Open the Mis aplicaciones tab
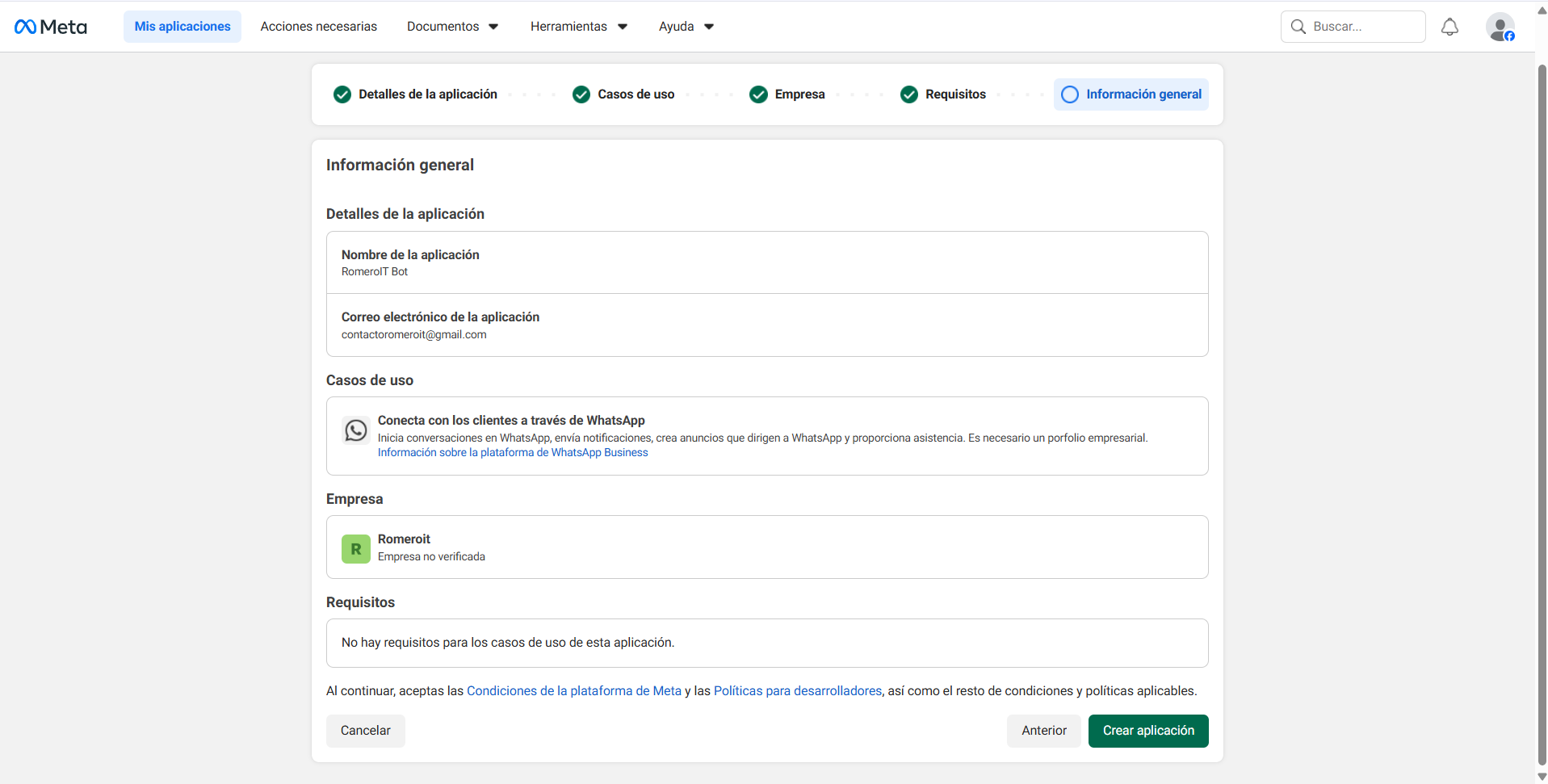The height and width of the screenshot is (784, 1548). (182, 27)
